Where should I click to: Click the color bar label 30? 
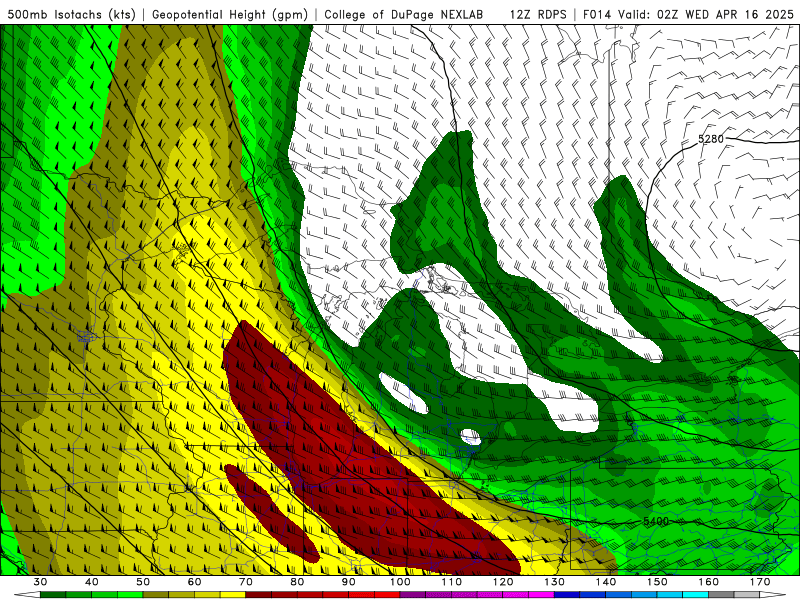tap(40, 582)
